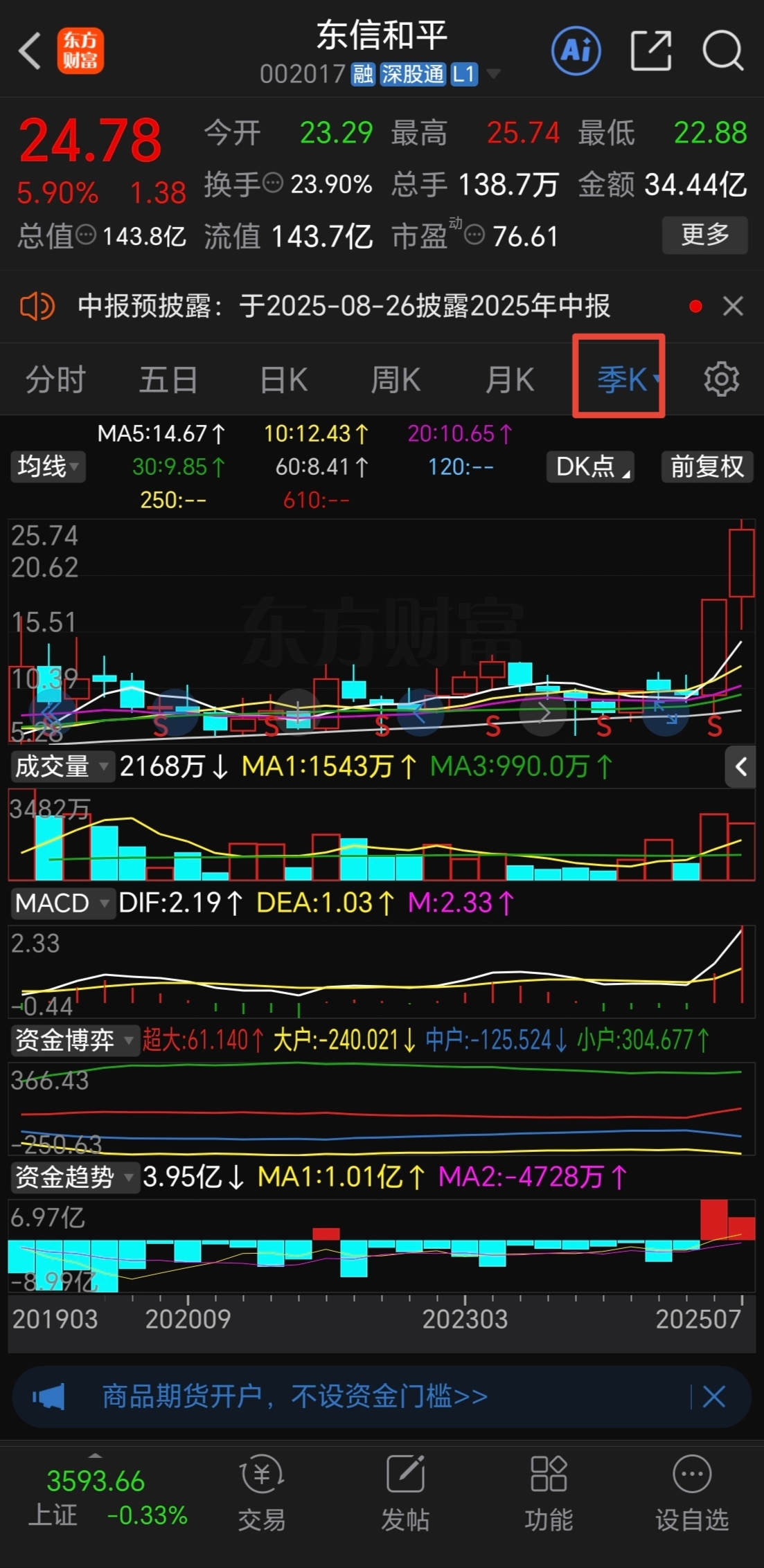Tap the share icon at top
The height and width of the screenshot is (1568, 764).
pyautogui.click(x=651, y=51)
